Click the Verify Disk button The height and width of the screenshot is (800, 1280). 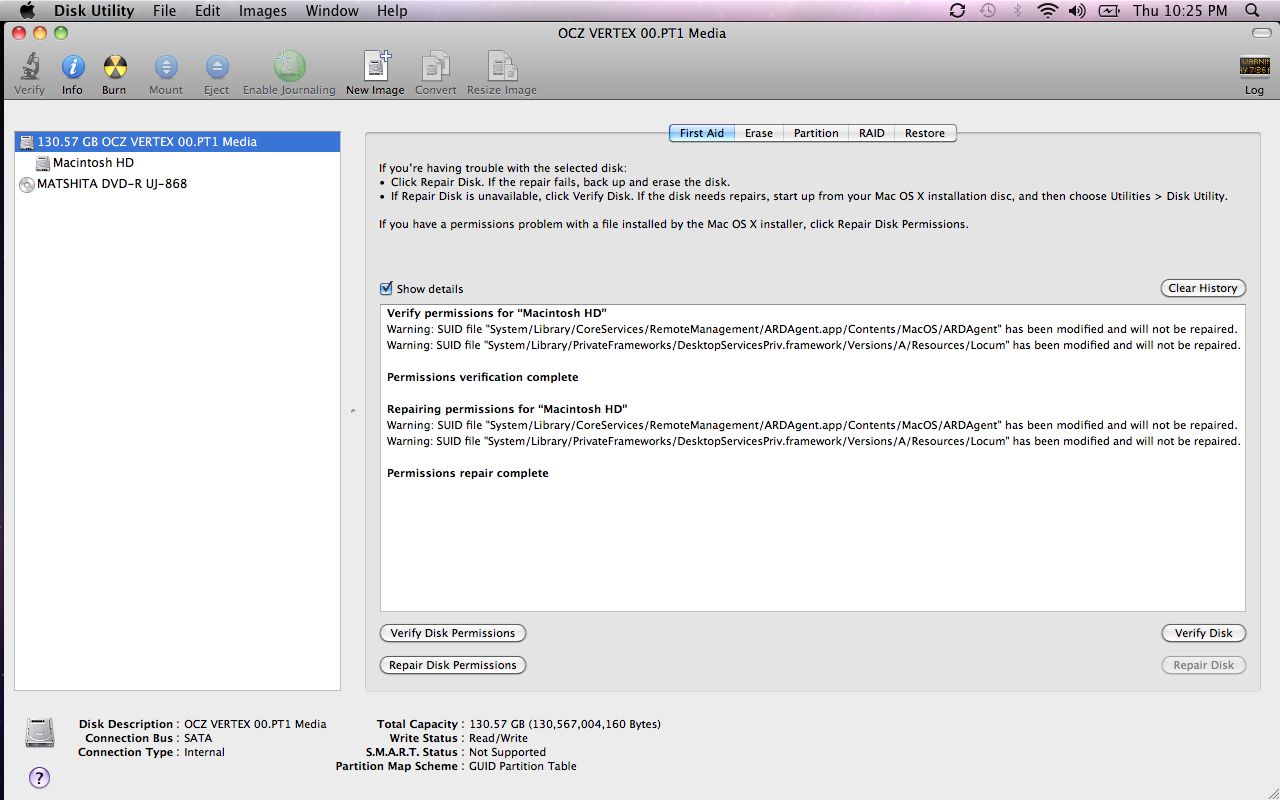coord(1203,633)
